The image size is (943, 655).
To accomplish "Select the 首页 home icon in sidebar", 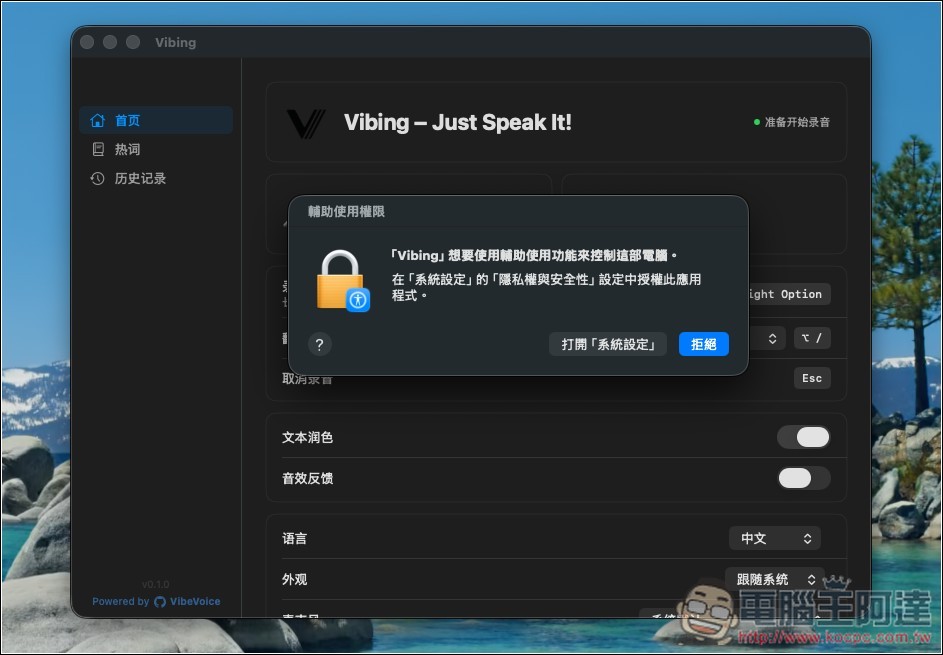I will tap(97, 120).
